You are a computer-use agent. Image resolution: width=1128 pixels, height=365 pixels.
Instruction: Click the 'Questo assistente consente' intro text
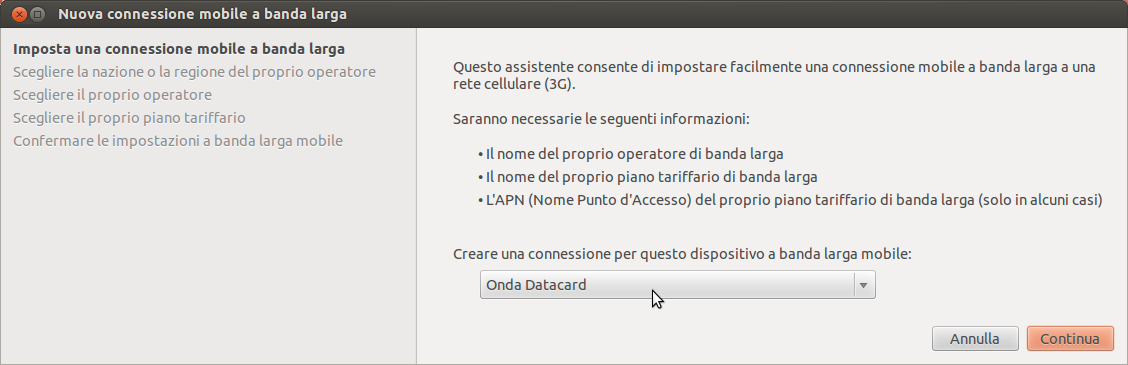(x=774, y=67)
